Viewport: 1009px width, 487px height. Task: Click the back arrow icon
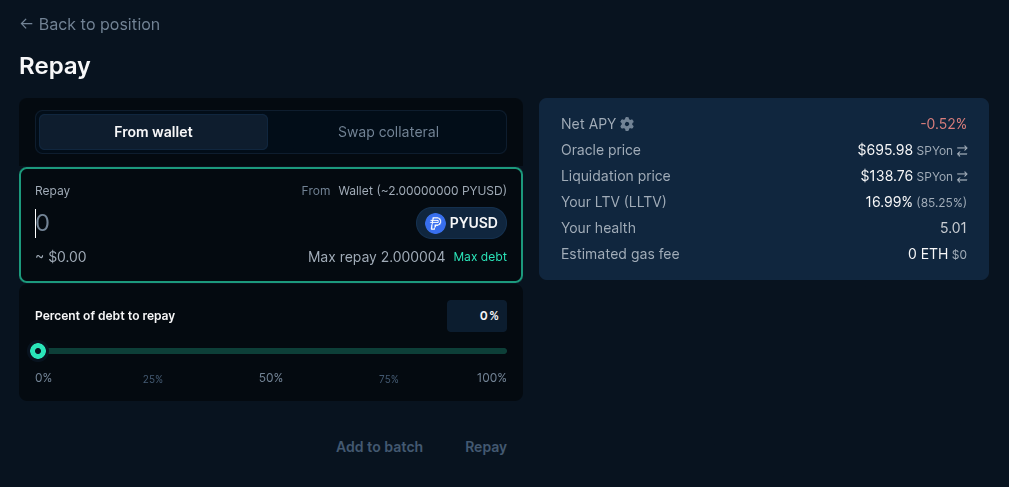pyautogui.click(x=27, y=24)
